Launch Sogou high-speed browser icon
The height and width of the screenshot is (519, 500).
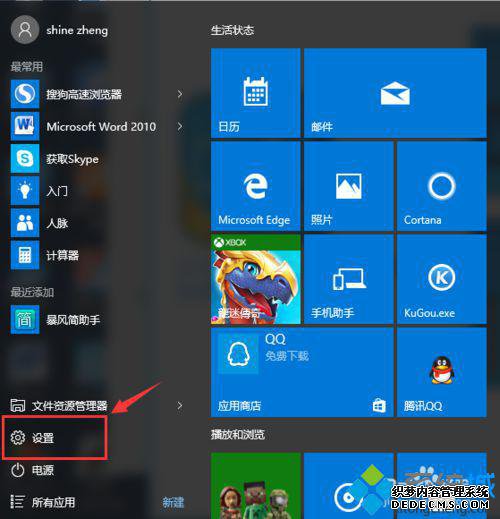pos(25,94)
